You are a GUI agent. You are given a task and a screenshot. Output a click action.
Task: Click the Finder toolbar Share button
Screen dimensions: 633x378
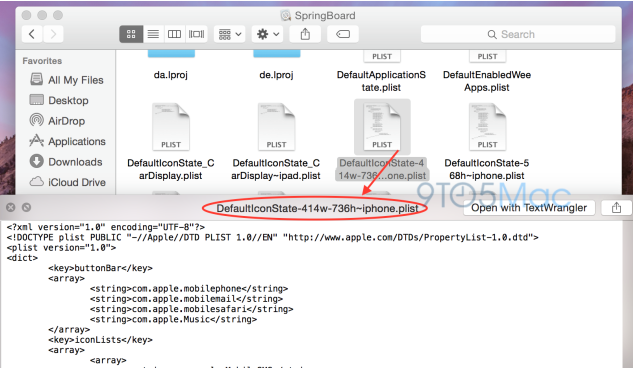pyautogui.click(x=305, y=34)
